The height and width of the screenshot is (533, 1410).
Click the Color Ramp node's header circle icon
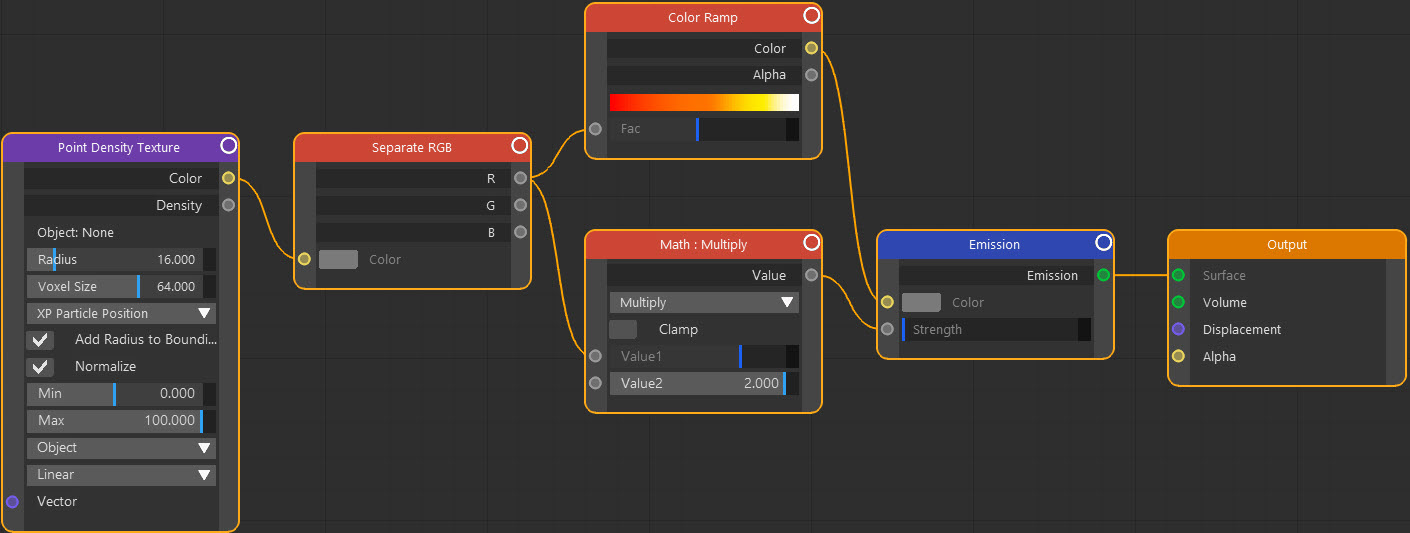810,16
